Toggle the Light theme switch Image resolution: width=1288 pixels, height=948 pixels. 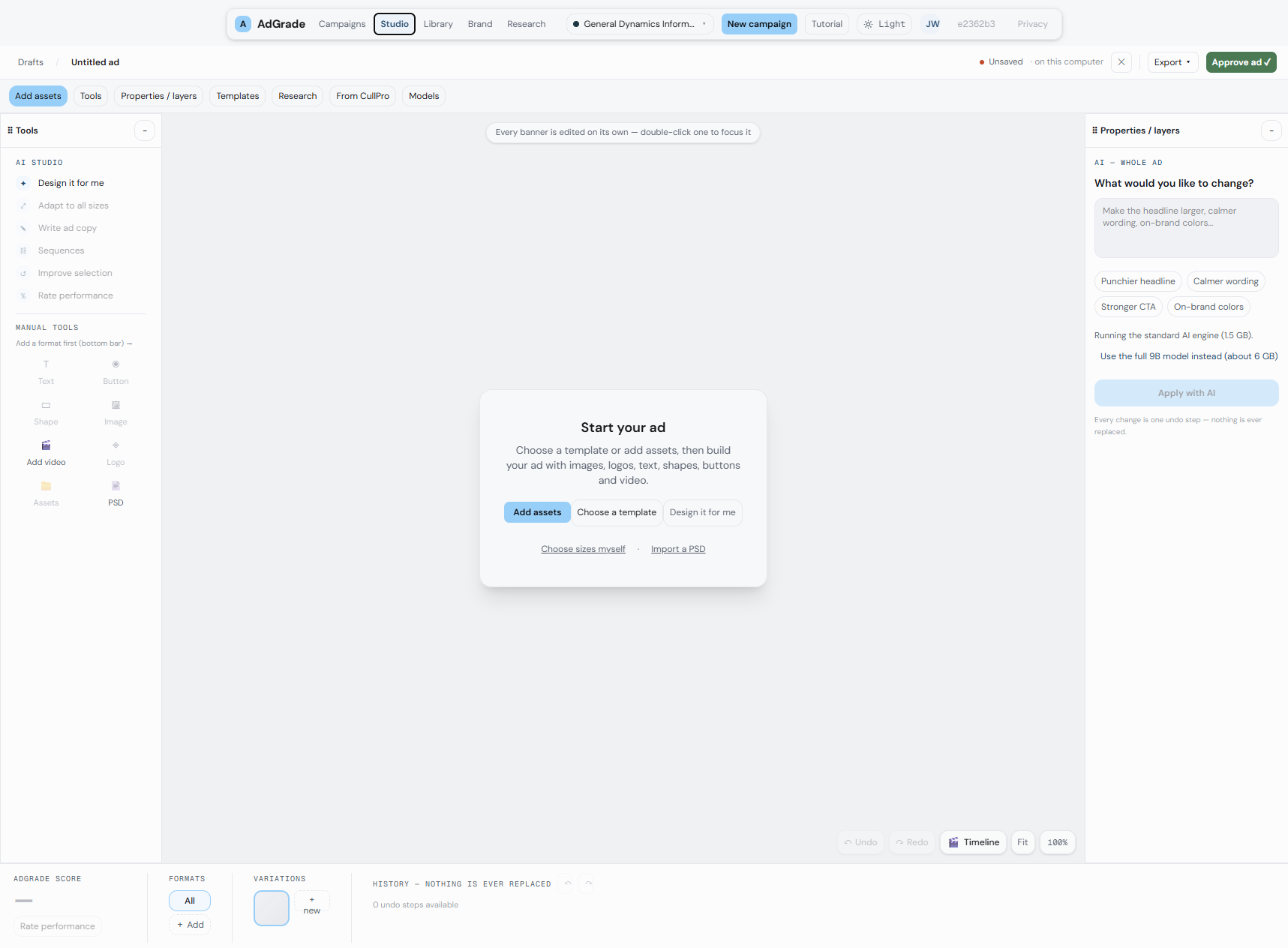pyautogui.click(x=884, y=24)
